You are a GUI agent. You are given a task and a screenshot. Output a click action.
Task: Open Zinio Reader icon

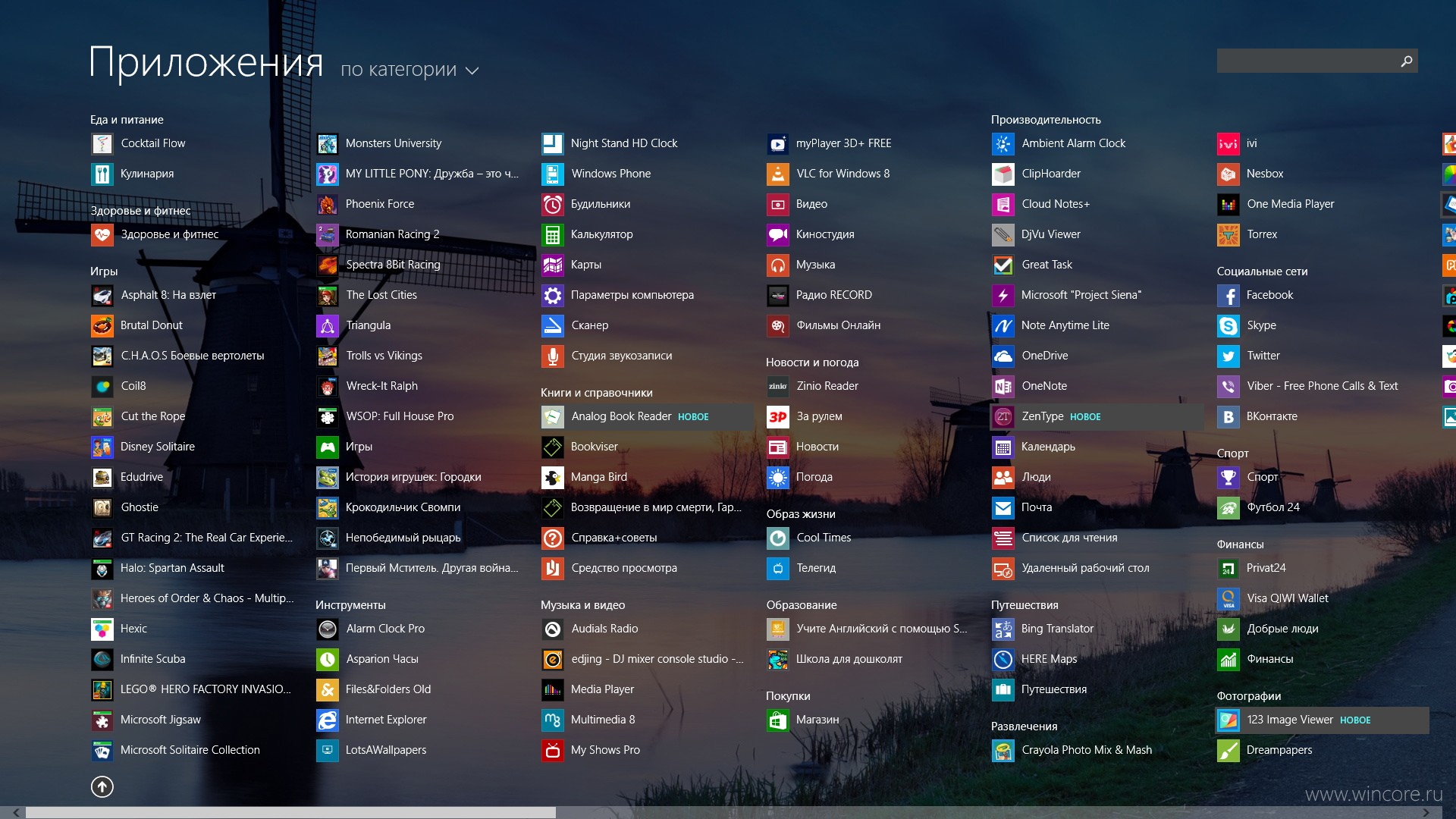point(778,386)
